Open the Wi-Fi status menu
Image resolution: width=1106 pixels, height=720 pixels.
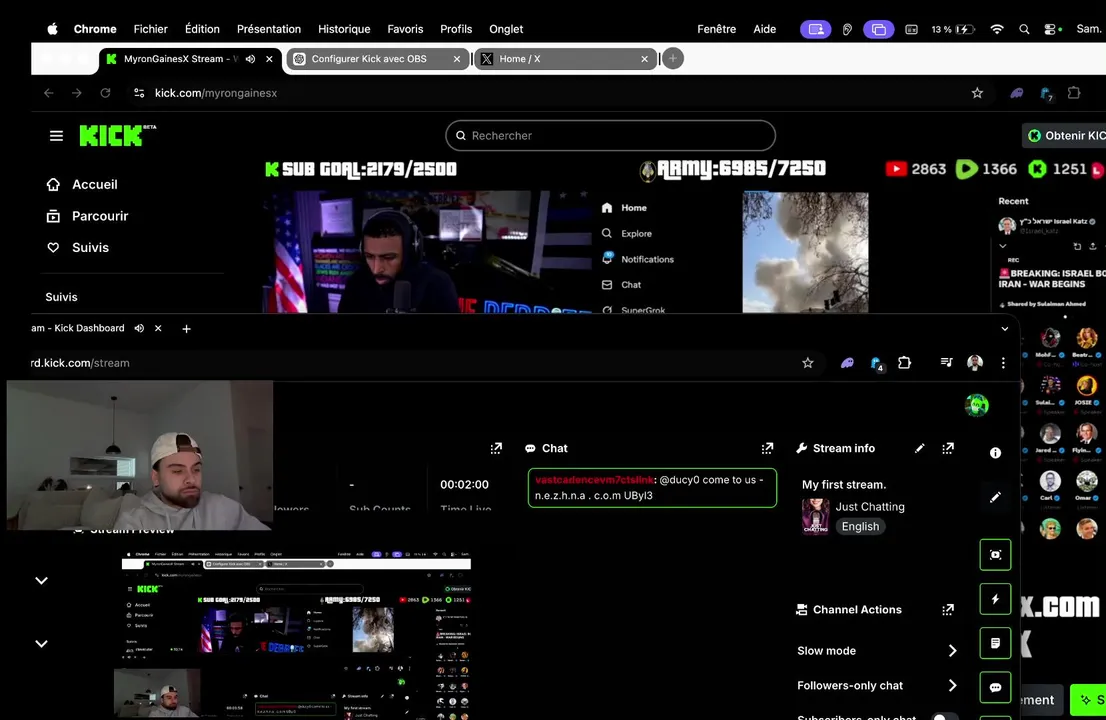click(997, 30)
